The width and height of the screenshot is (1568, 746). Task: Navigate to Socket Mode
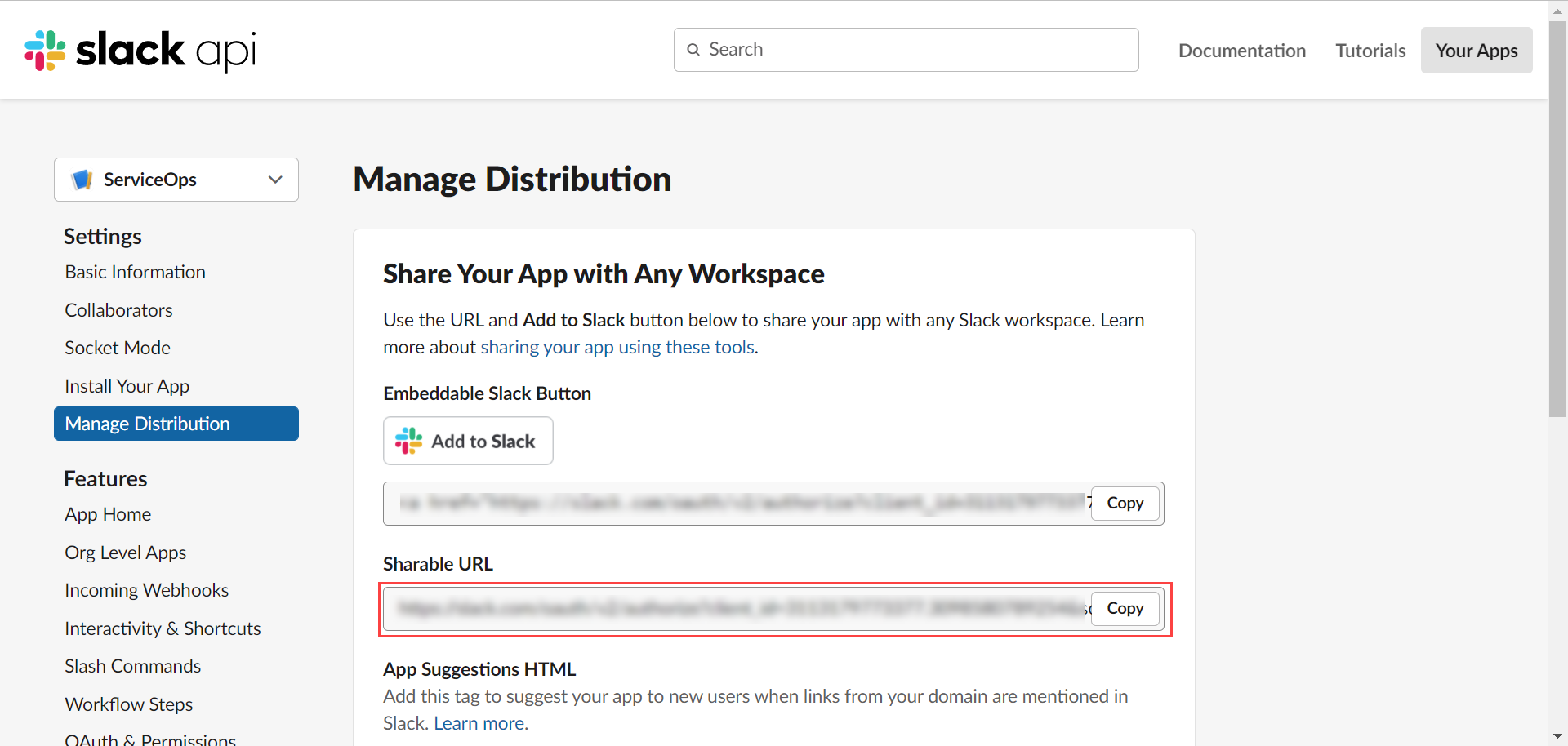click(118, 348)
